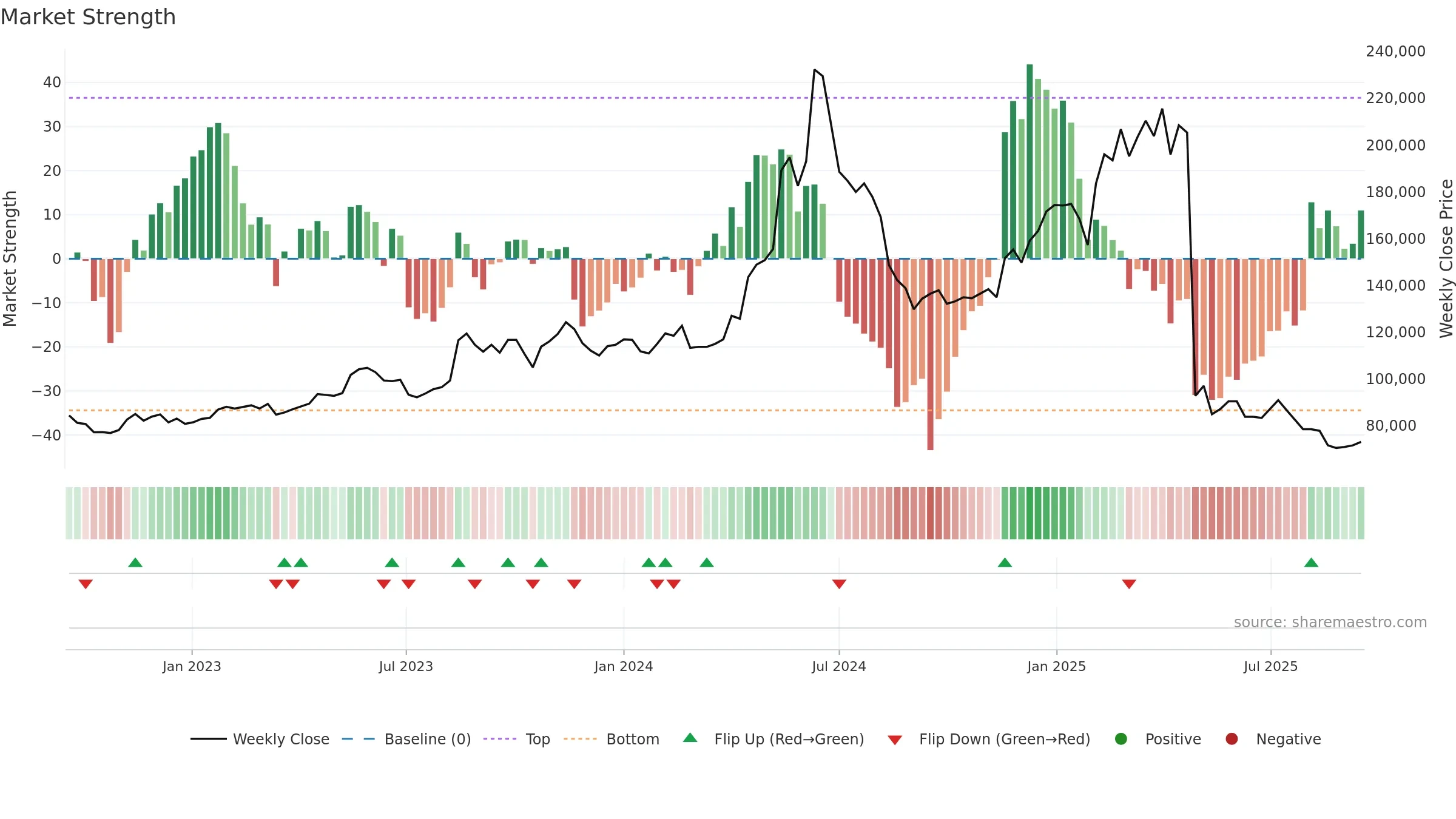Click the green triangle Flip Up legend icon

point(690,738)
